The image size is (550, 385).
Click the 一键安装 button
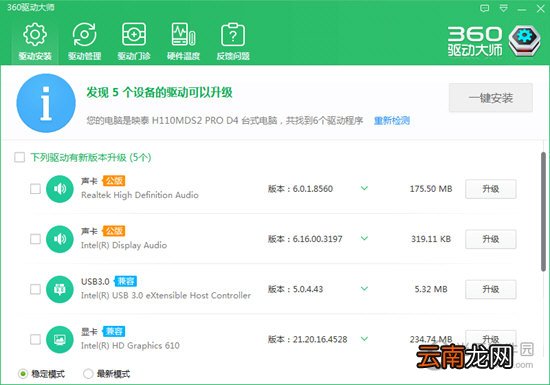(x=491, y=98)
